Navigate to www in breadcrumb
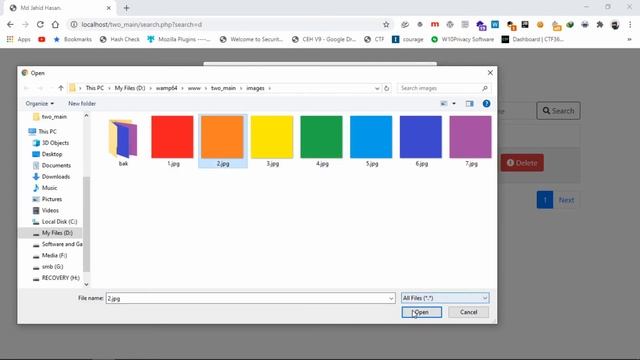This screenshot has width=640, height=360. click(194, 88)
